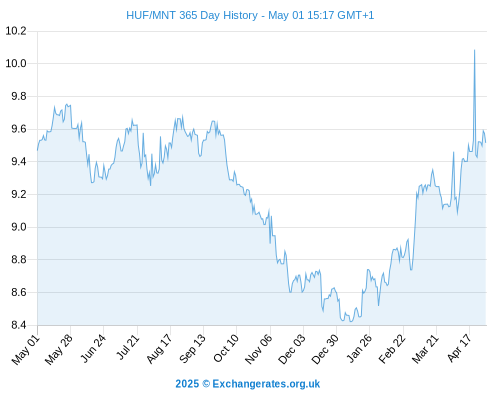
Task: Select the Sep 13 x-axis label
Action: 192,348
